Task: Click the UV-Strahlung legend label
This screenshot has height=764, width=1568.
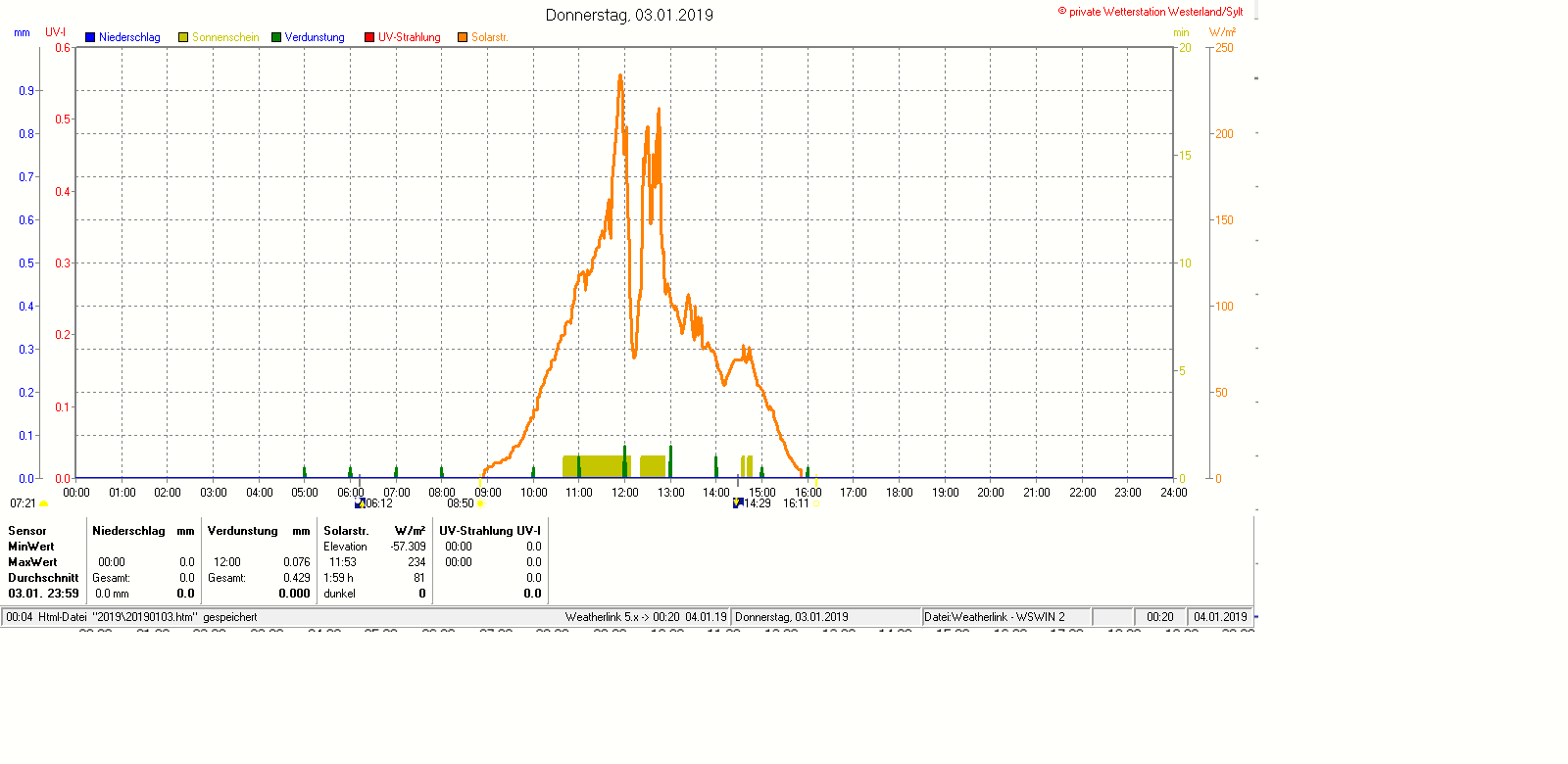Action: pos(410,37)
